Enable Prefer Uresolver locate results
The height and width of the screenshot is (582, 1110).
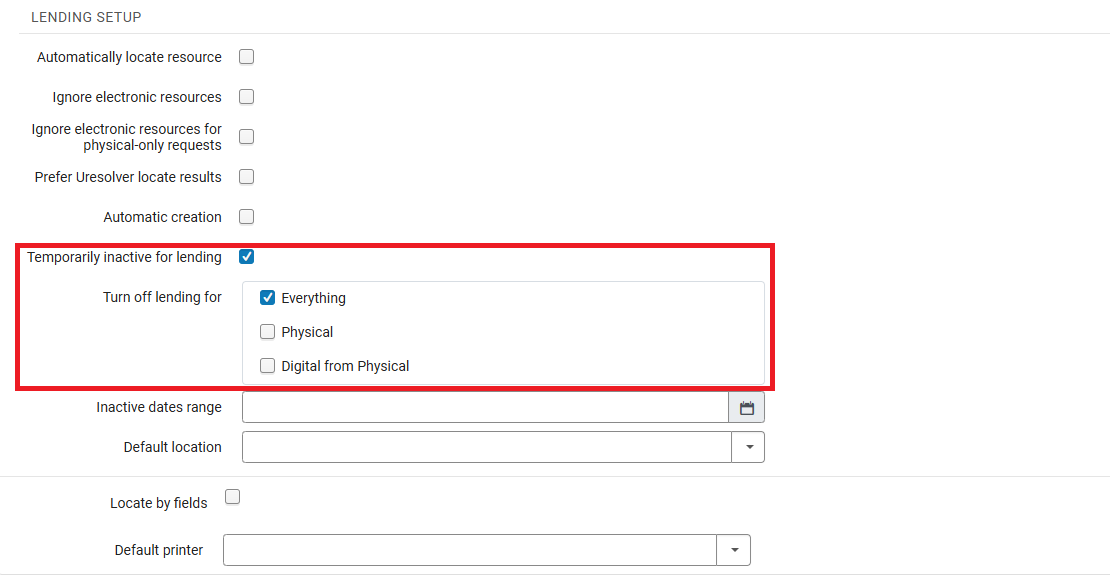click(x=247, y=177)
